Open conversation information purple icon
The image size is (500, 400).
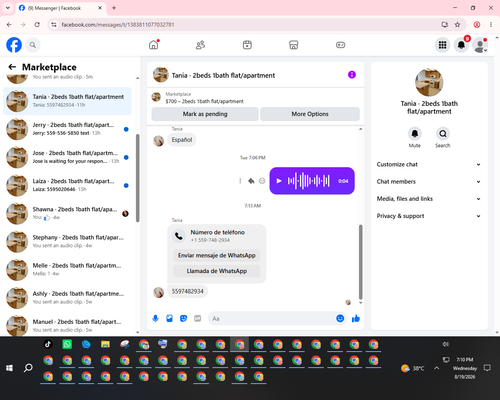(352, 75)
